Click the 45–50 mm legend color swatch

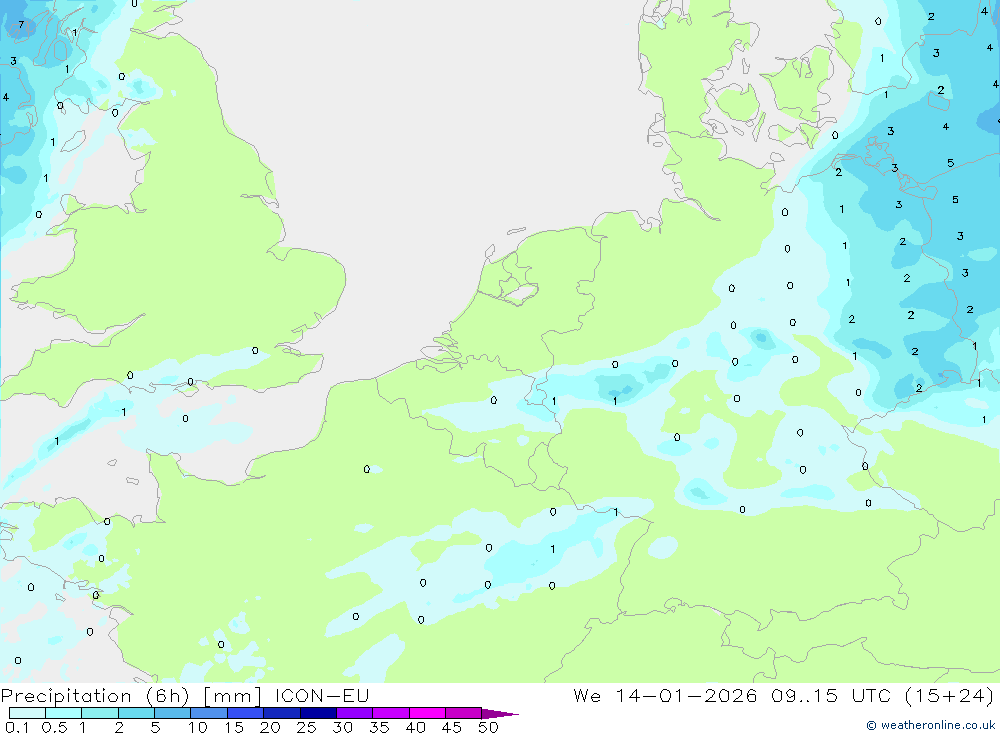463,713
